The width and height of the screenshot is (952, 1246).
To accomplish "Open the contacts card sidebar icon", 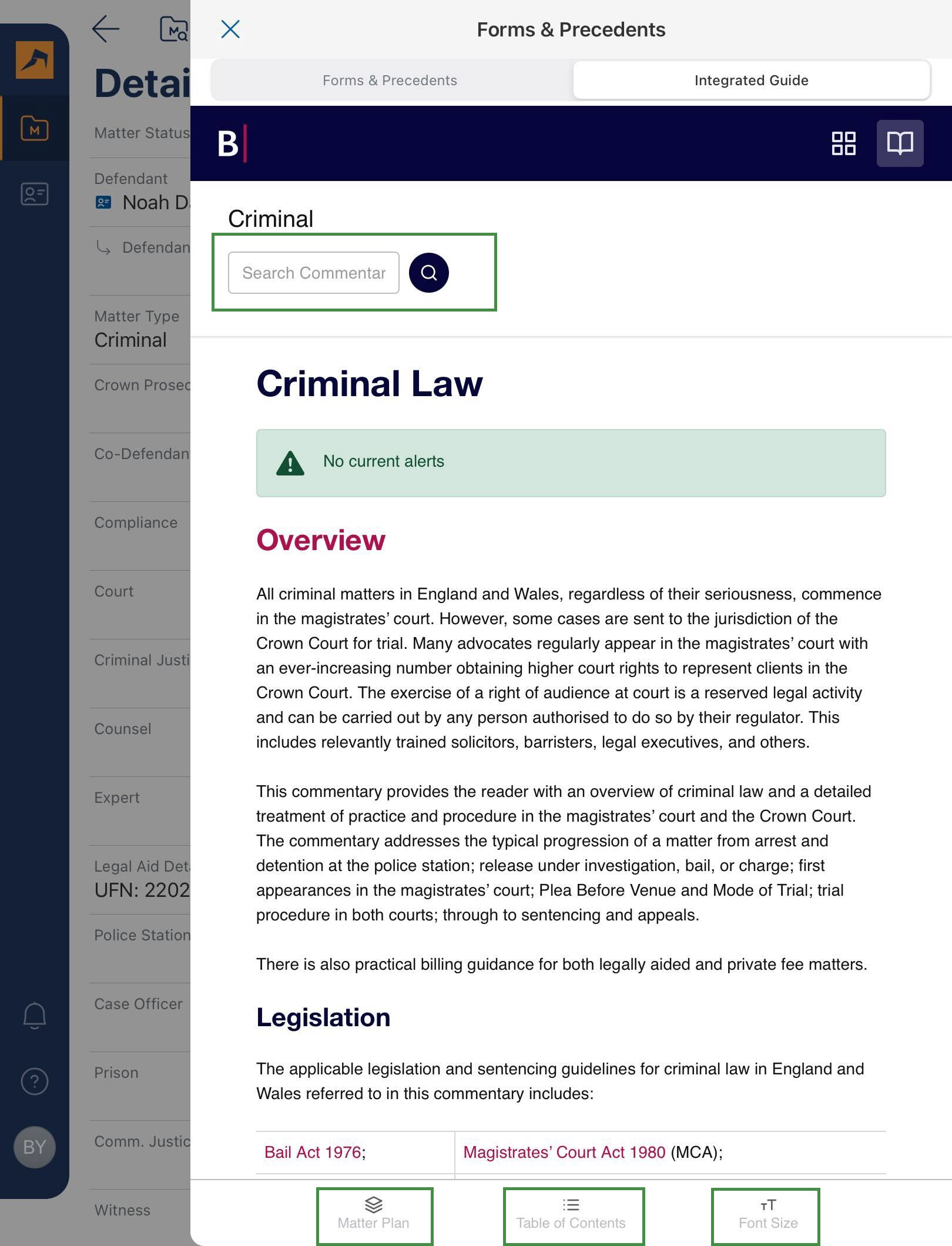I will pyautogui.click(x=35, y=194).
